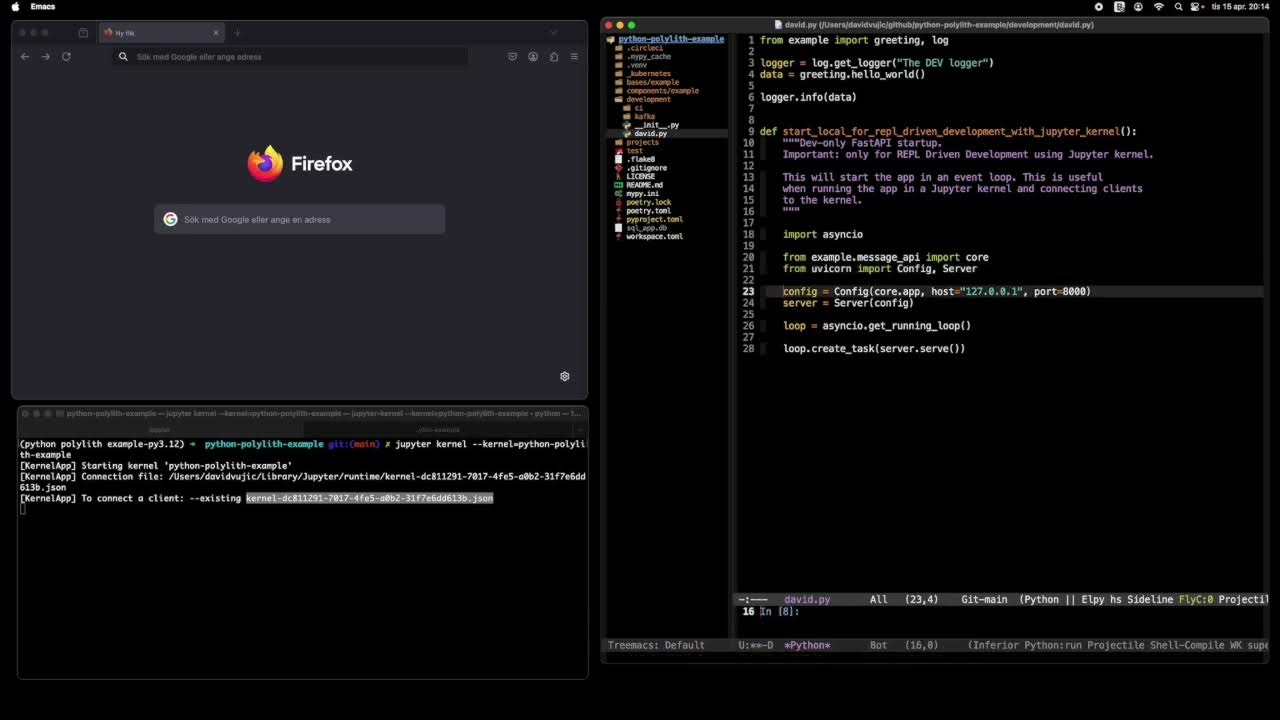
Task: Open workspace.toml in Treemacs
Action: point(655,236)
